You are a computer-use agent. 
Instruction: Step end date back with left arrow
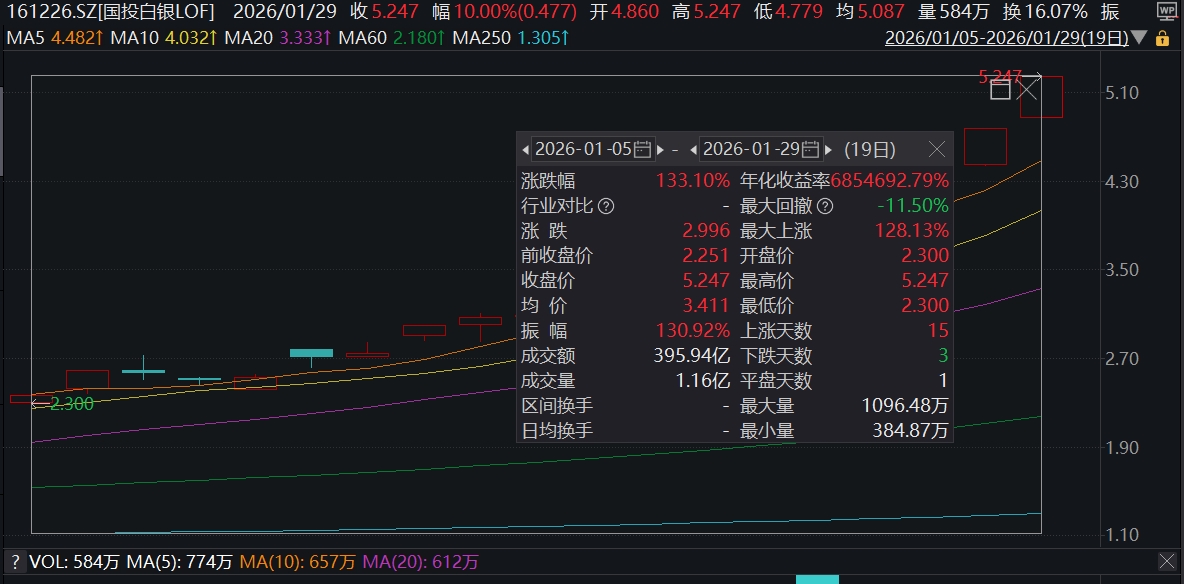pyautogui.click(x=692, y=150)
